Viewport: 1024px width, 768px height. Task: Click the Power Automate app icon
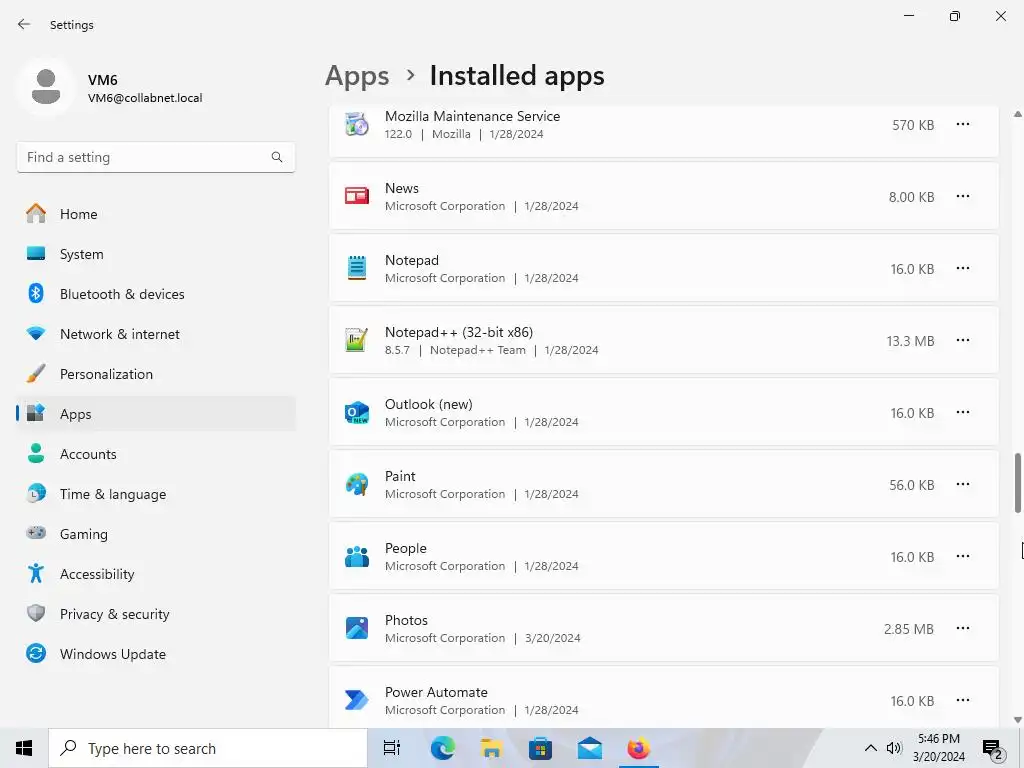(357, 700)
